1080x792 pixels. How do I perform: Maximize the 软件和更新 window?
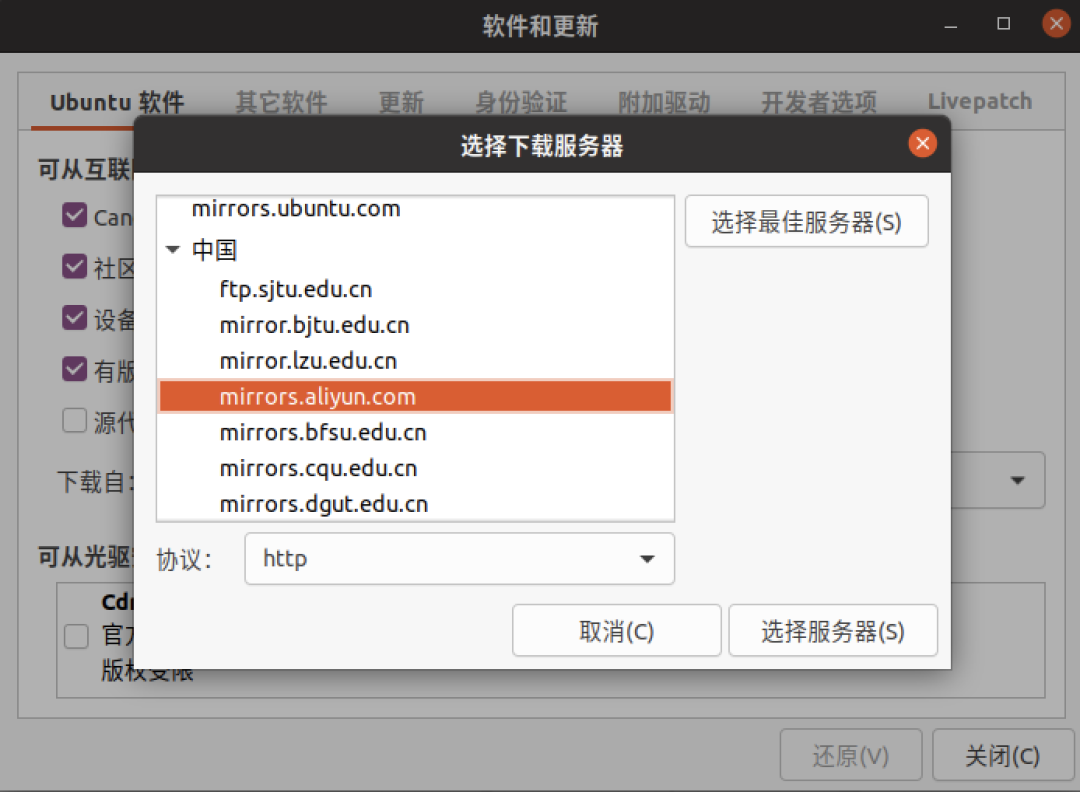point(1004,24)
